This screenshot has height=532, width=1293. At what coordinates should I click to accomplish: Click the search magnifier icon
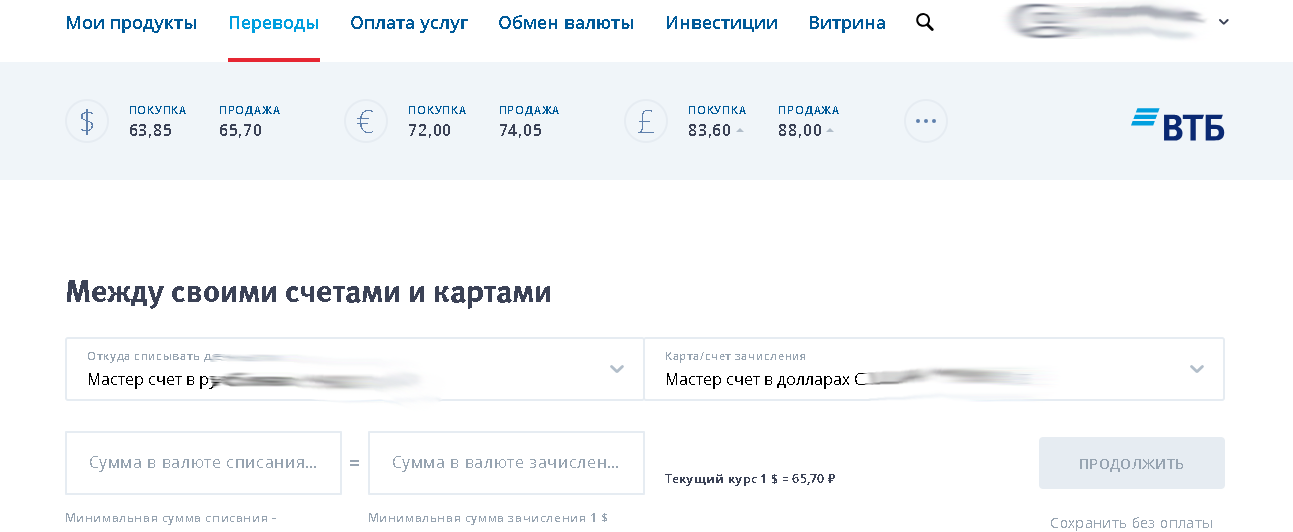[925, 22]
